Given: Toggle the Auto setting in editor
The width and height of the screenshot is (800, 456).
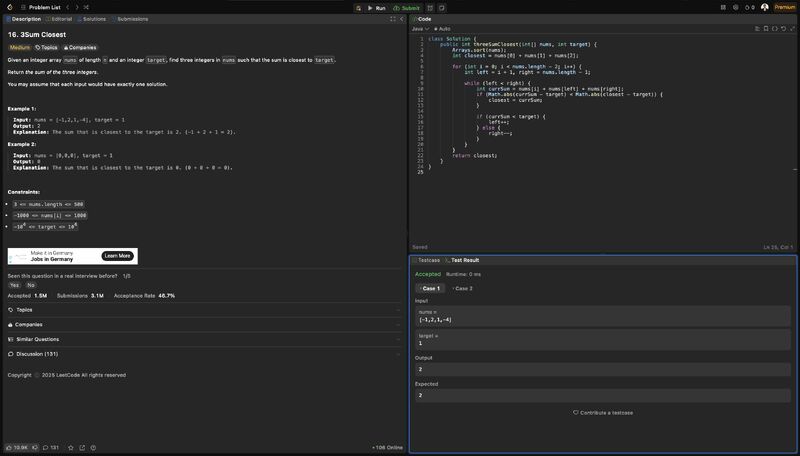Looking at the screenshot, I should click(441, 29).
